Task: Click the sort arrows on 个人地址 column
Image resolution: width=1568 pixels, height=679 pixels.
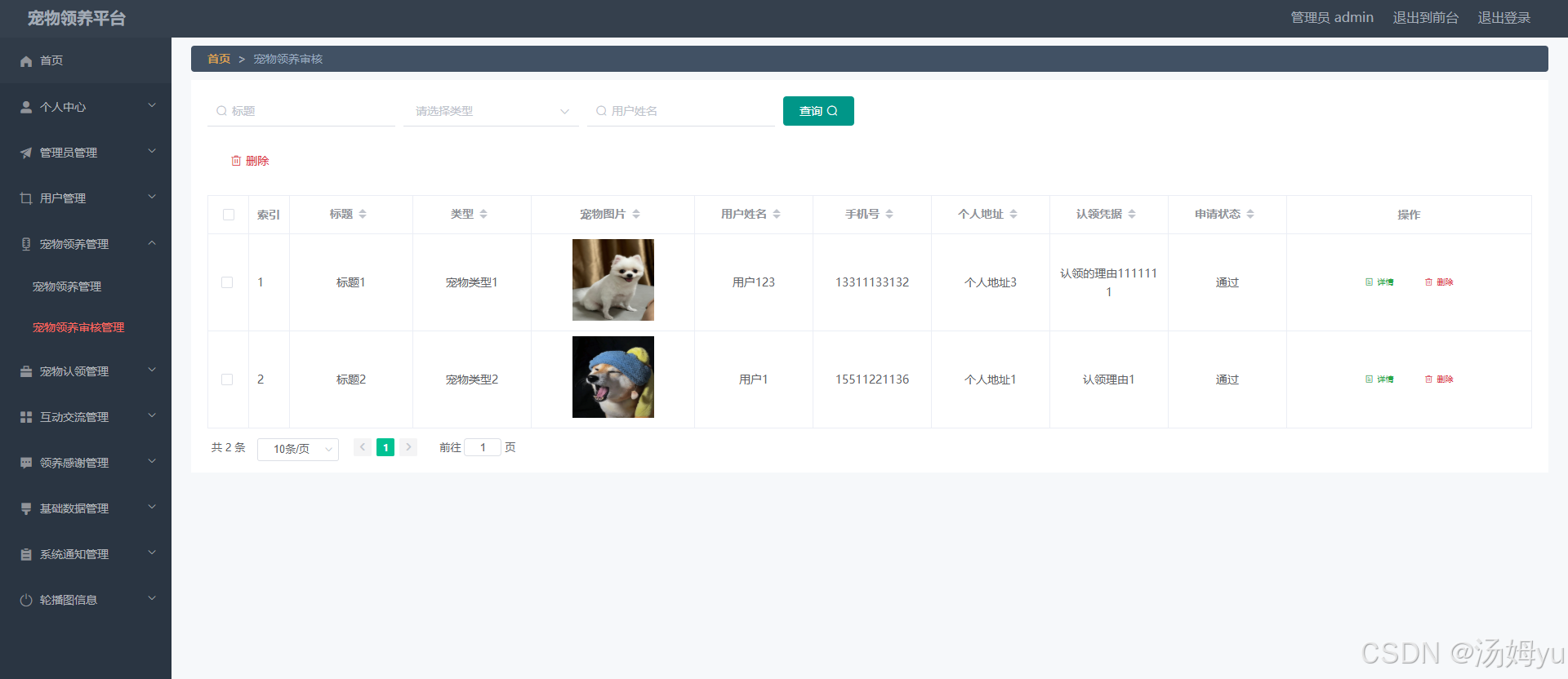Action: pyautogui.click(x=1013, y=214)
